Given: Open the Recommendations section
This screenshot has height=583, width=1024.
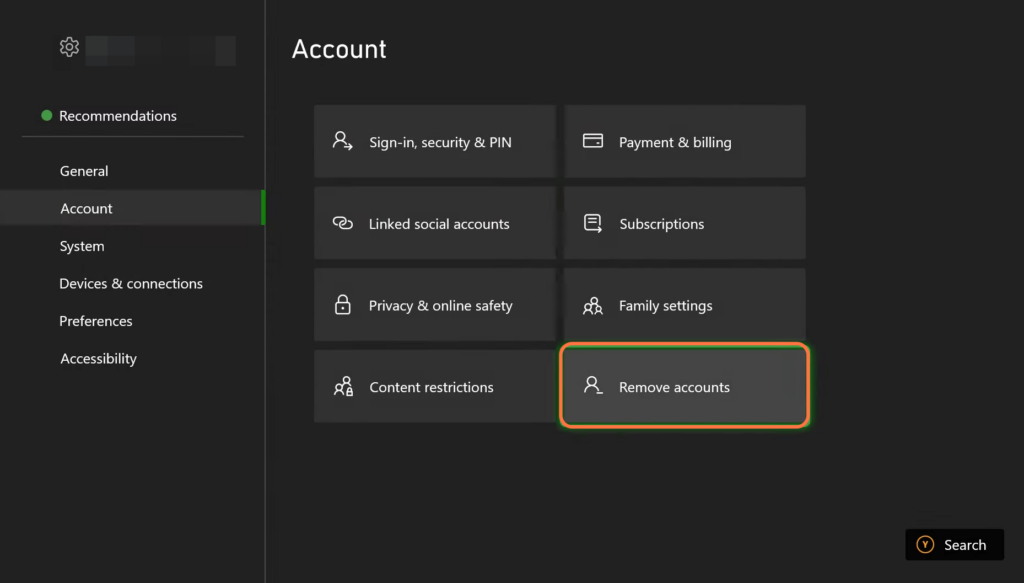Looking at the screenshot, I should click(118, 116).
